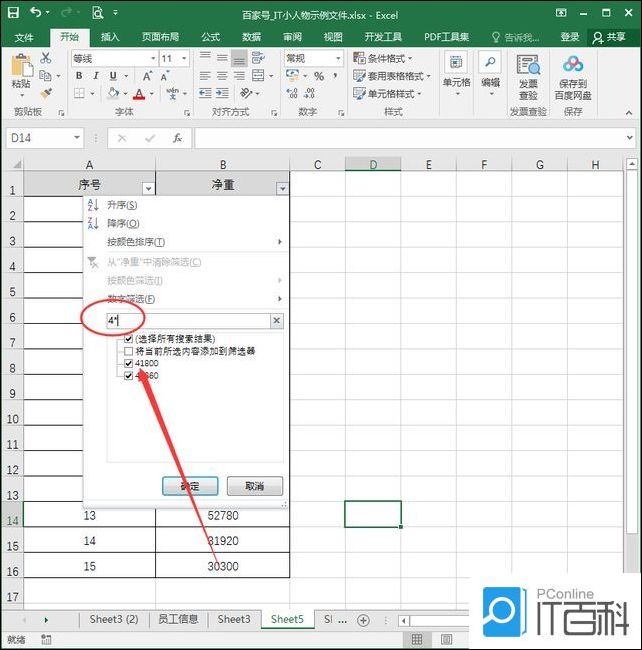Click the Paste clipboard icon

click(x=21, y=66)
